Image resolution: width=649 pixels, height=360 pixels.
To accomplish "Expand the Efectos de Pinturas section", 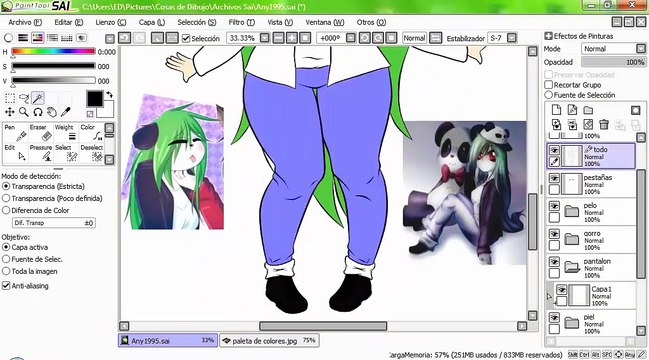I will (549, 36).
